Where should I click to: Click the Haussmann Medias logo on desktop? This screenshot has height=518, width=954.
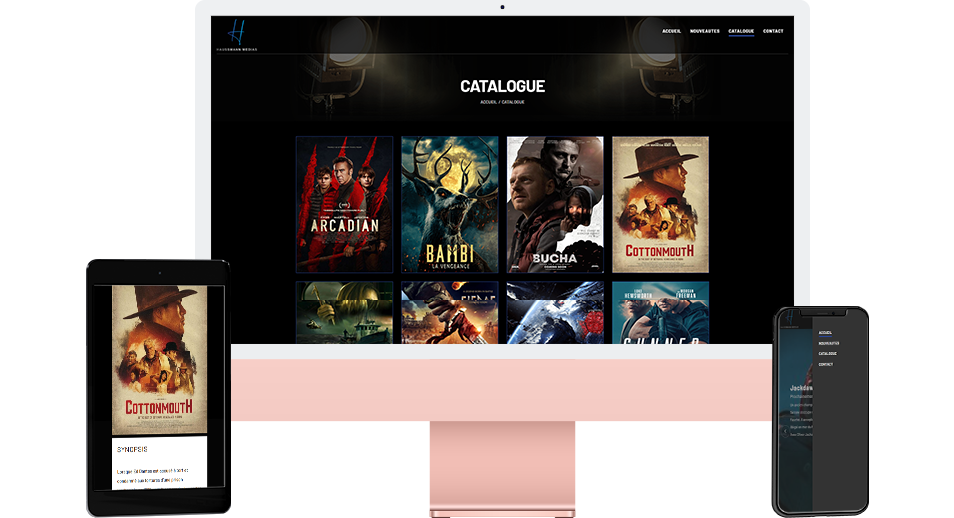coord(235,35)
